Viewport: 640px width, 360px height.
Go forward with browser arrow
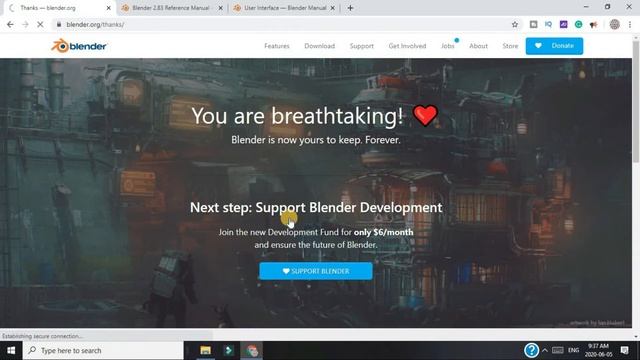[25, 24]
